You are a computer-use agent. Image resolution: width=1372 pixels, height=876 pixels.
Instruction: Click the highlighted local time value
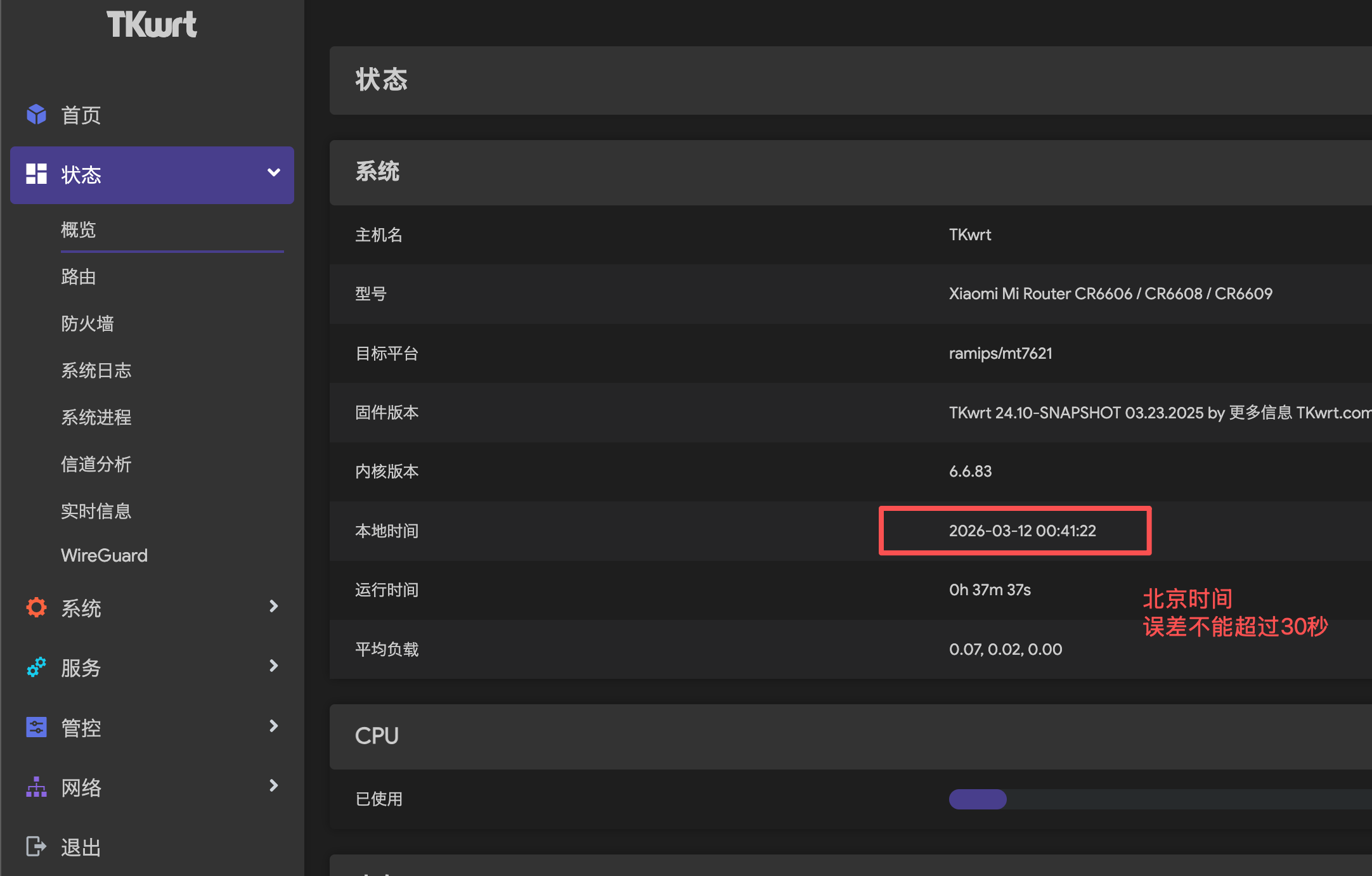coord(1023,531)
